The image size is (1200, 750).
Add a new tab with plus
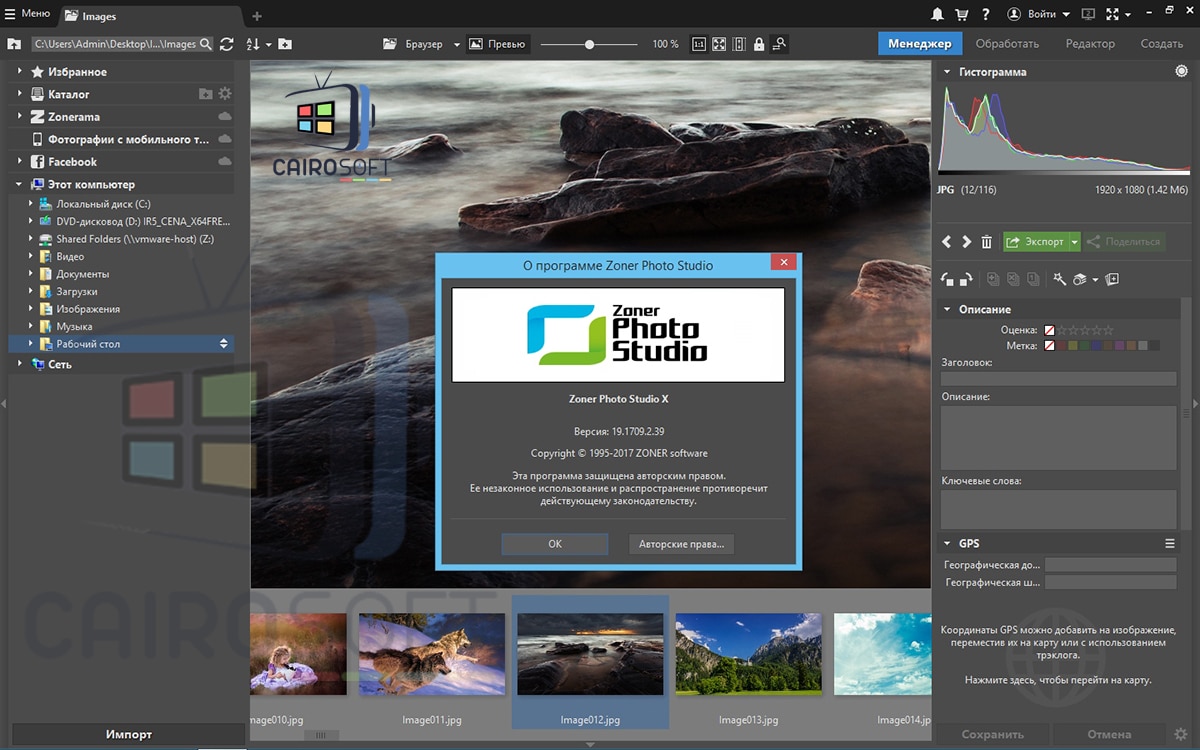tap(257, 16)
